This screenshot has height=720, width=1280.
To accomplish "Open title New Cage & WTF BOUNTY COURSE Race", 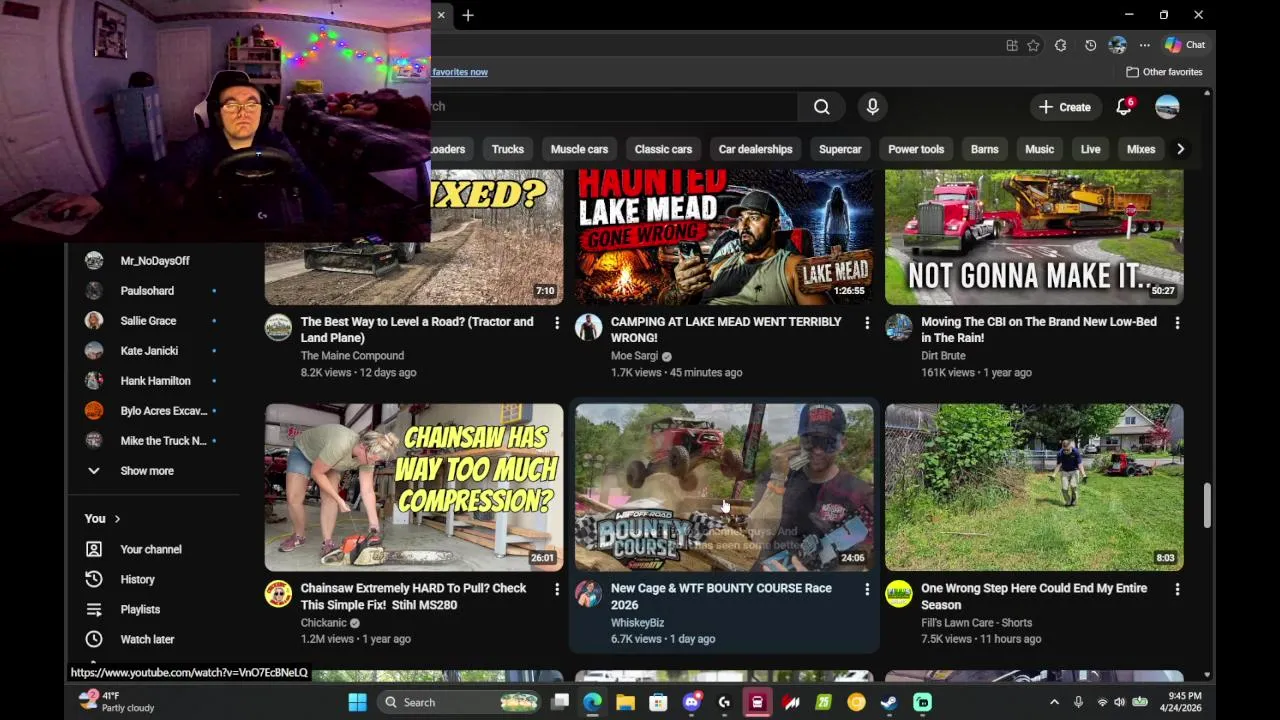I will coord(721,596).
